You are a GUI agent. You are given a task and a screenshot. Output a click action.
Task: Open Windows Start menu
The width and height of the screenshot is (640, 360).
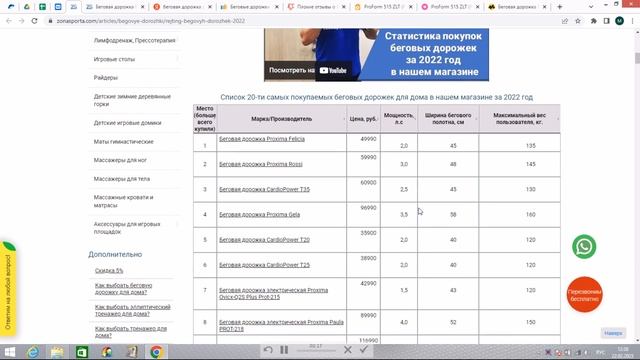pos(10,352)
